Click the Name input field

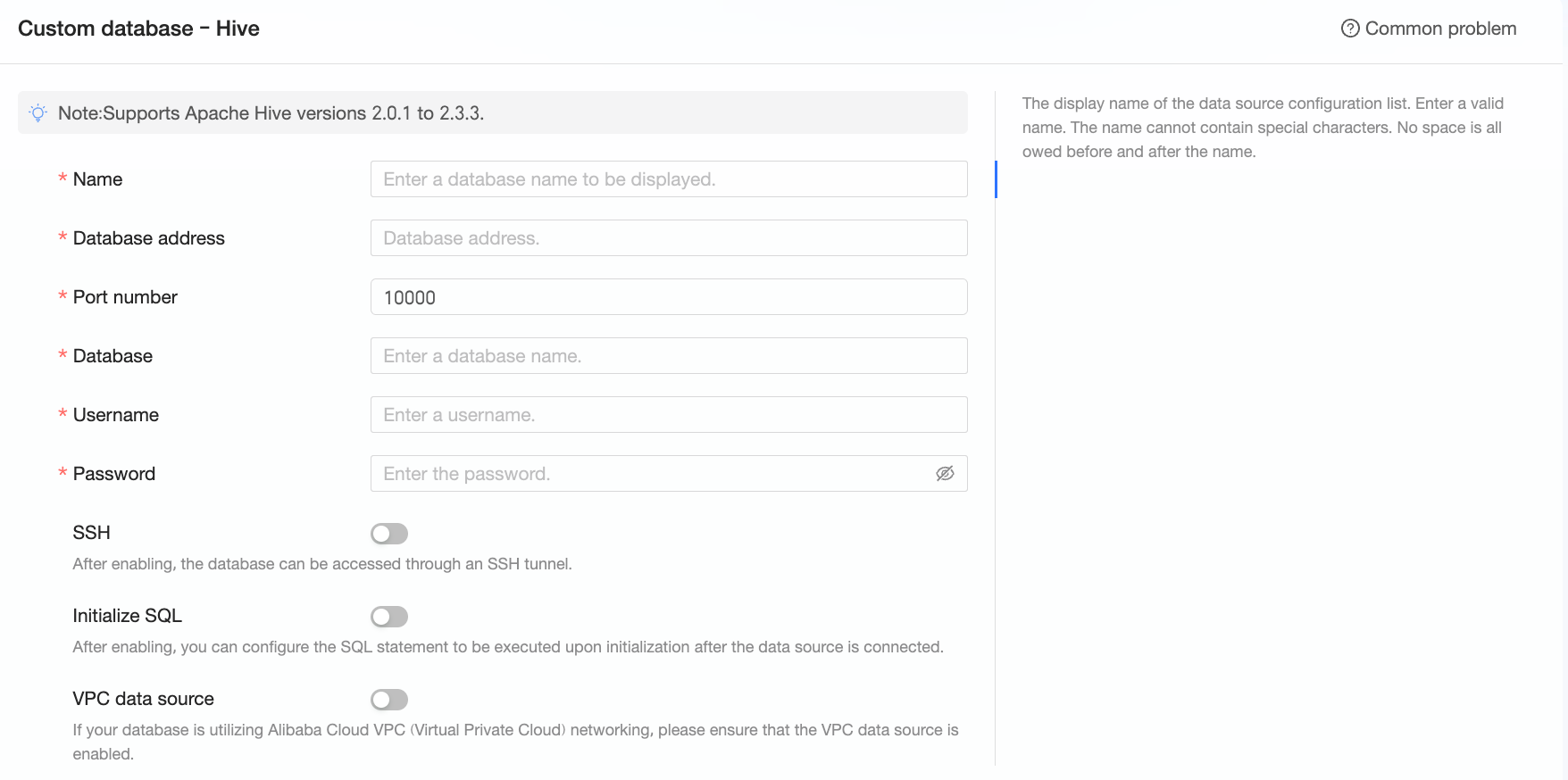(x=668, y=179)
